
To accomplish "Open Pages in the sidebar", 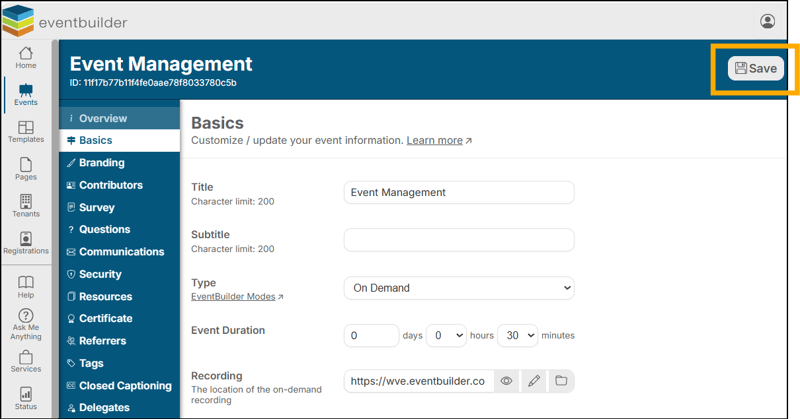I will pyautogui.click(x=26, y=169).
